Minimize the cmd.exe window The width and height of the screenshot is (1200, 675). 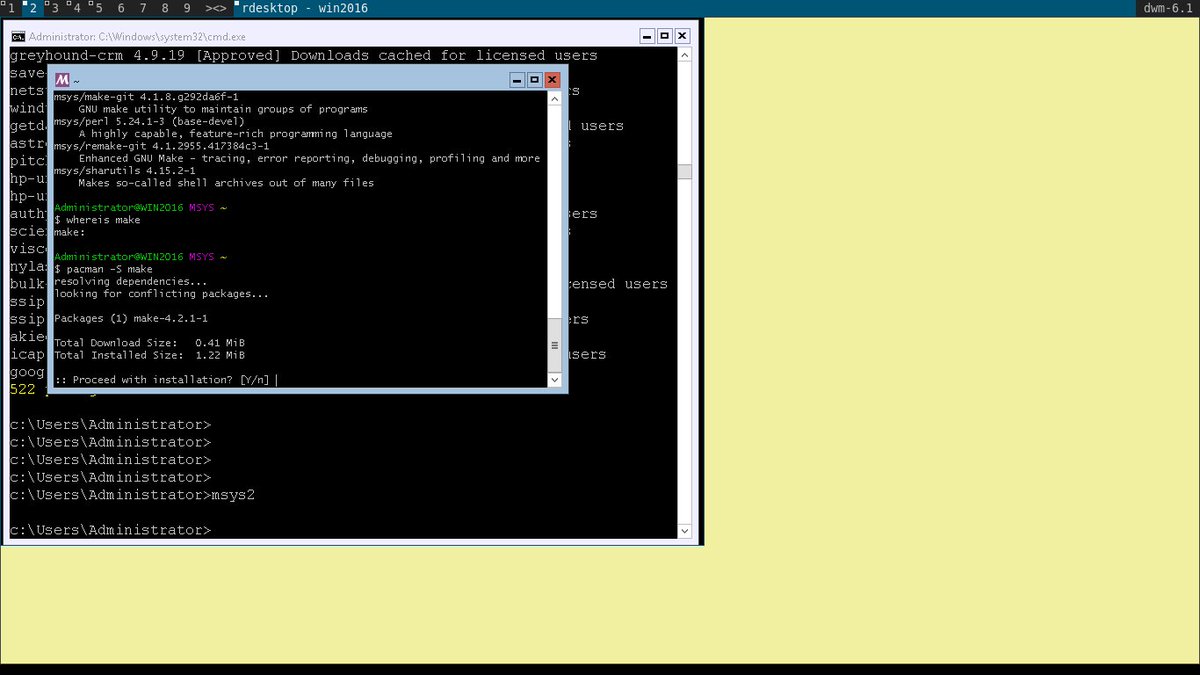tap(645, 35)
